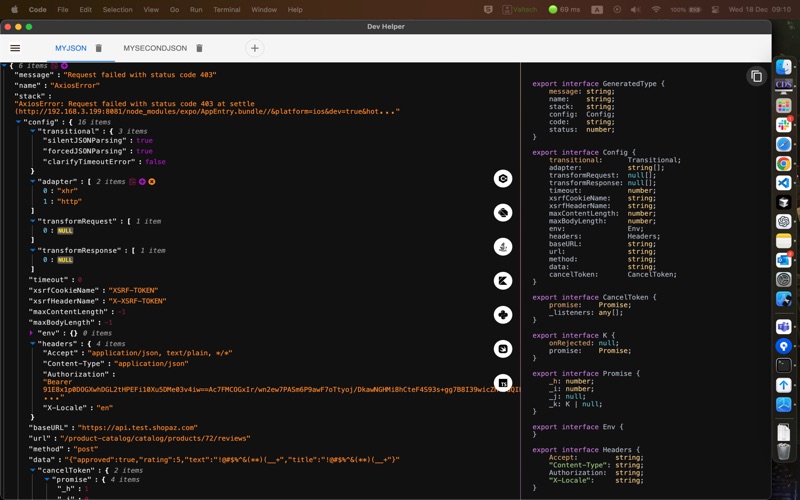Add item to "adapter" array
The width and height of the screenshot is (800, 500).
142,181
